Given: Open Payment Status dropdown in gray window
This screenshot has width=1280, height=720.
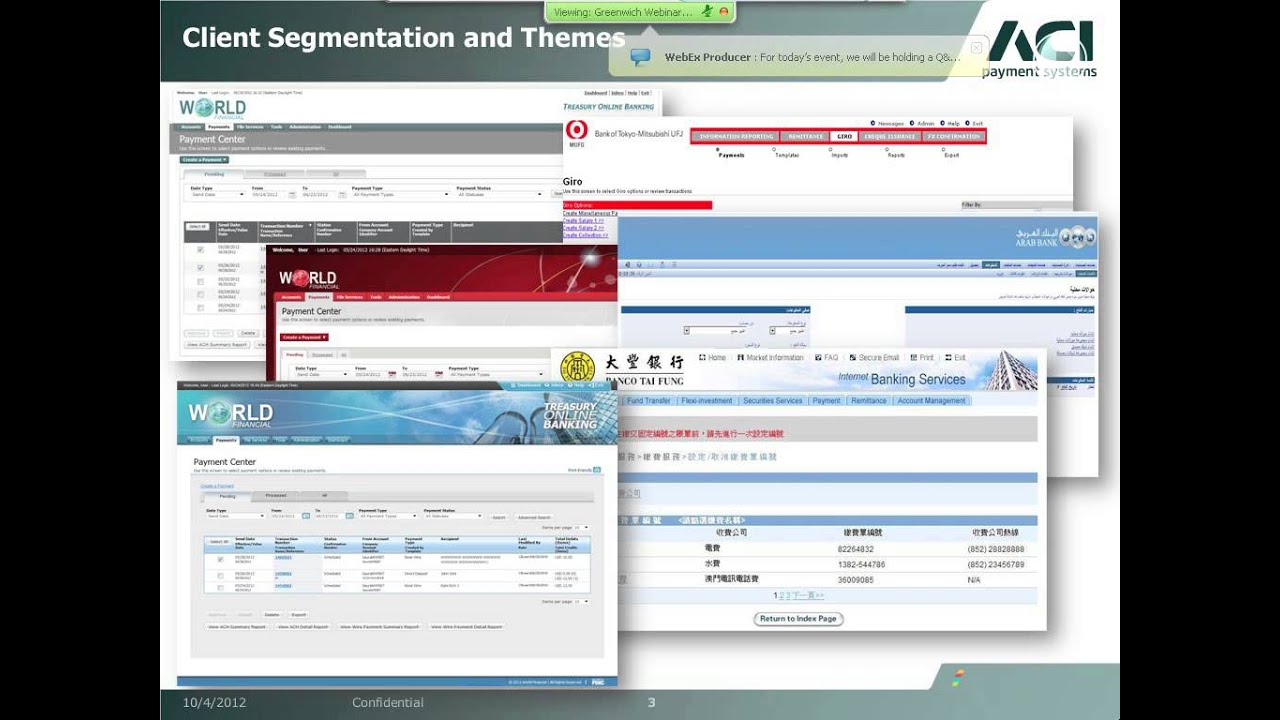Looking at the screenshot, I should (500, 194).
